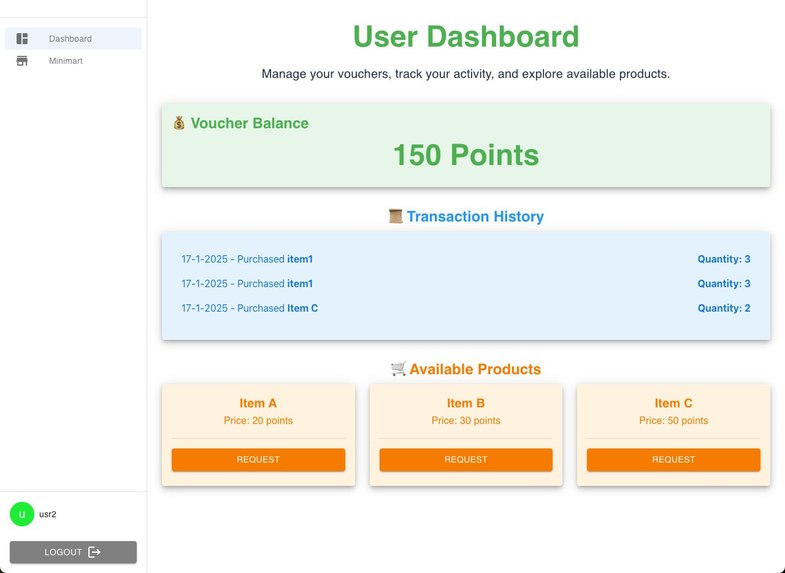Click the Available Products heading
The image size is (785, 573).
[475, 369]
